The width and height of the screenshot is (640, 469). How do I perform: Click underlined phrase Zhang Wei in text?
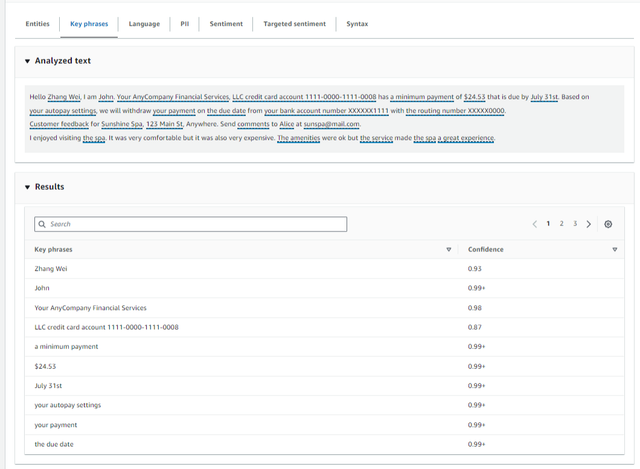(x=63, y=97)
